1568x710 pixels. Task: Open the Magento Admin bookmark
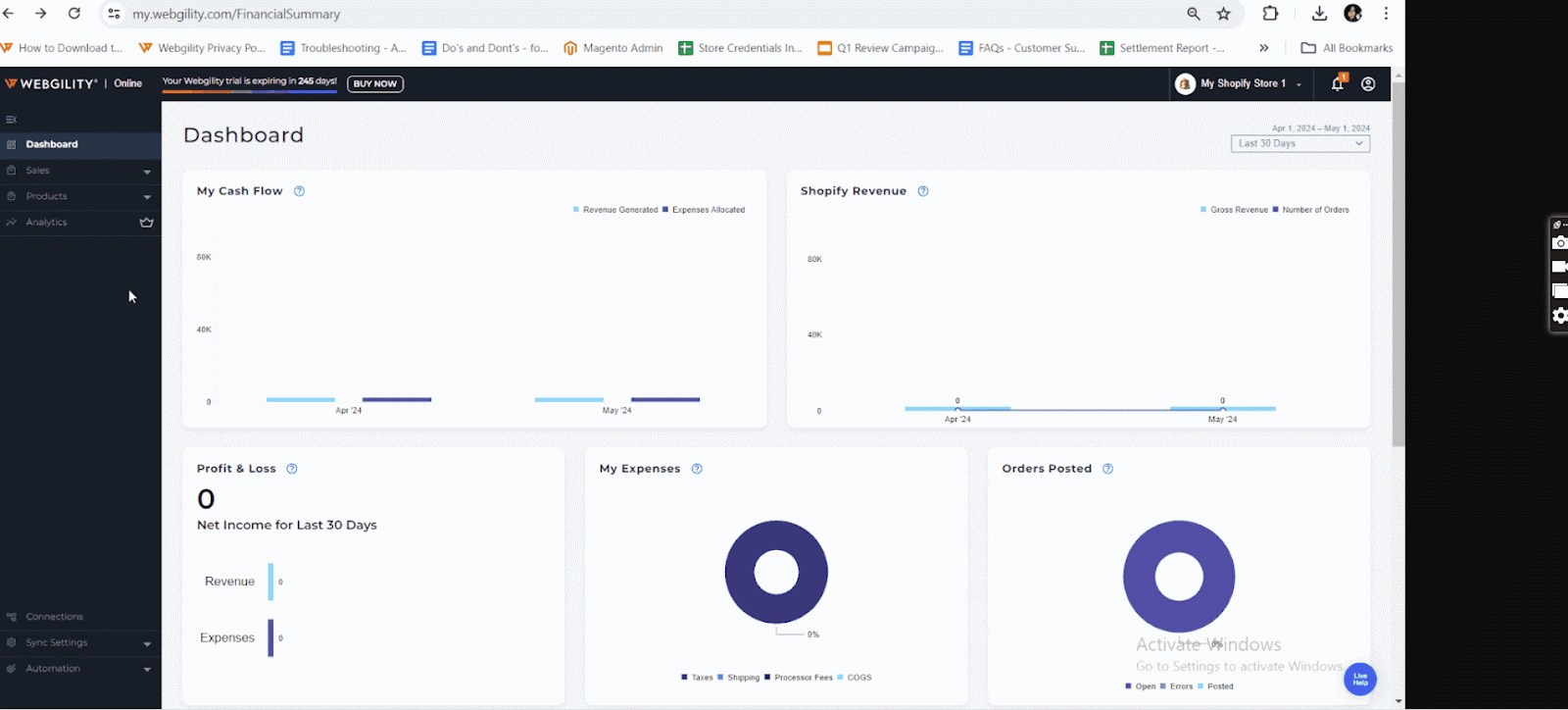(612, 48)
